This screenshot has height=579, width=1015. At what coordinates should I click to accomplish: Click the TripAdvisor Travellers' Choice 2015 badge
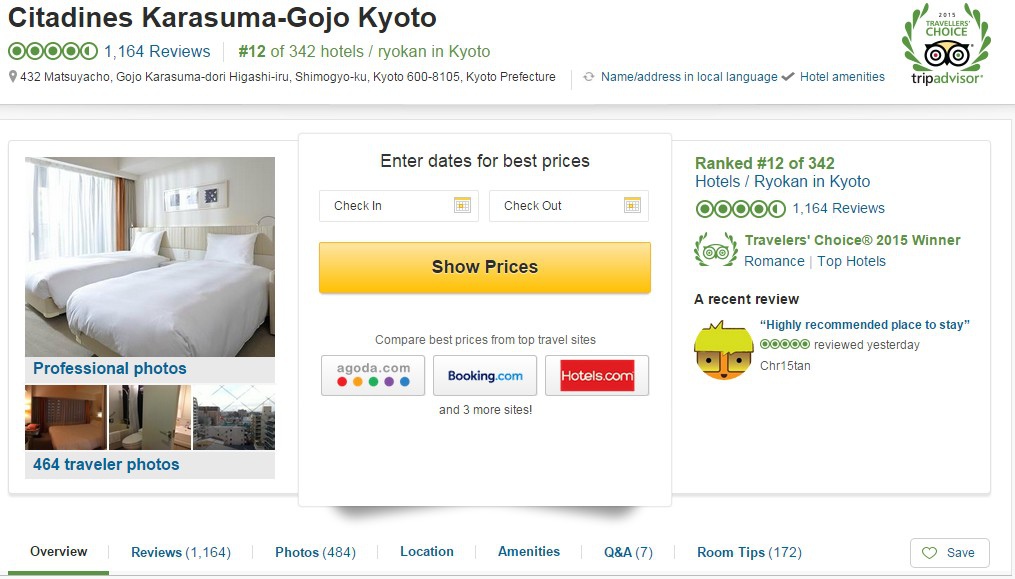click(x=946, y=45)
